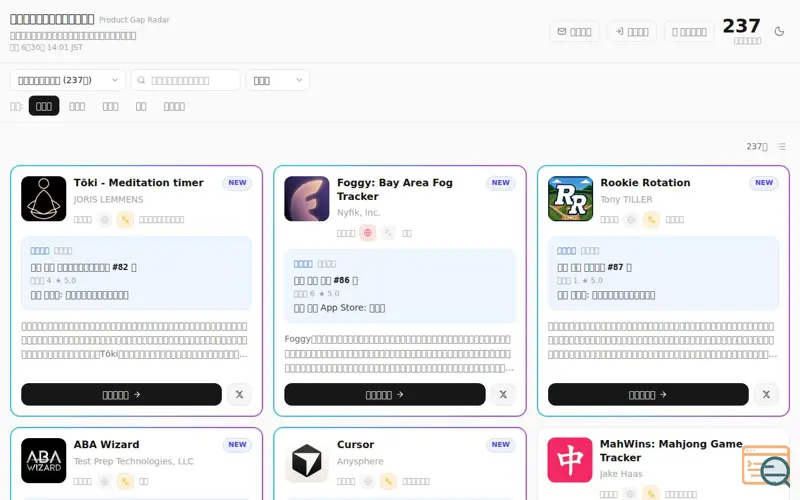
Task: Dismiss the Tōki card with X button
Action: click(x=239, y=394)
